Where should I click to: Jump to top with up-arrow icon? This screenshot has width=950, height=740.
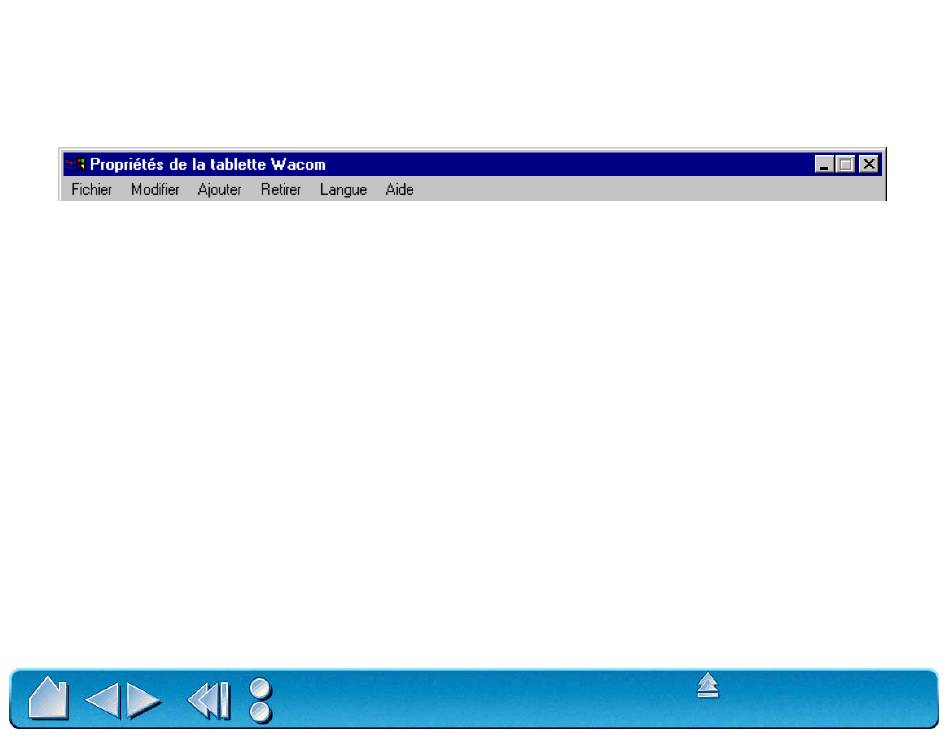pos(708,685)
